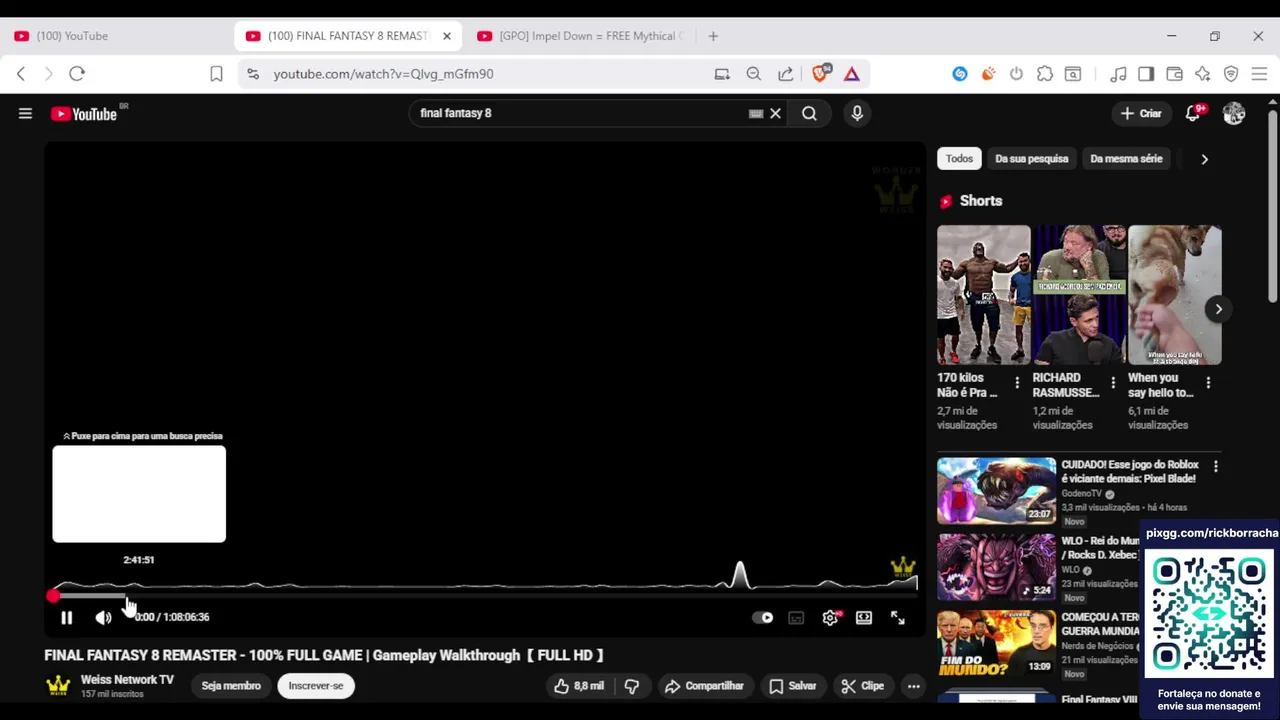Show next Shorts with the arrow
Screen dimensions: 1280x720
(x=1218, y=309)
